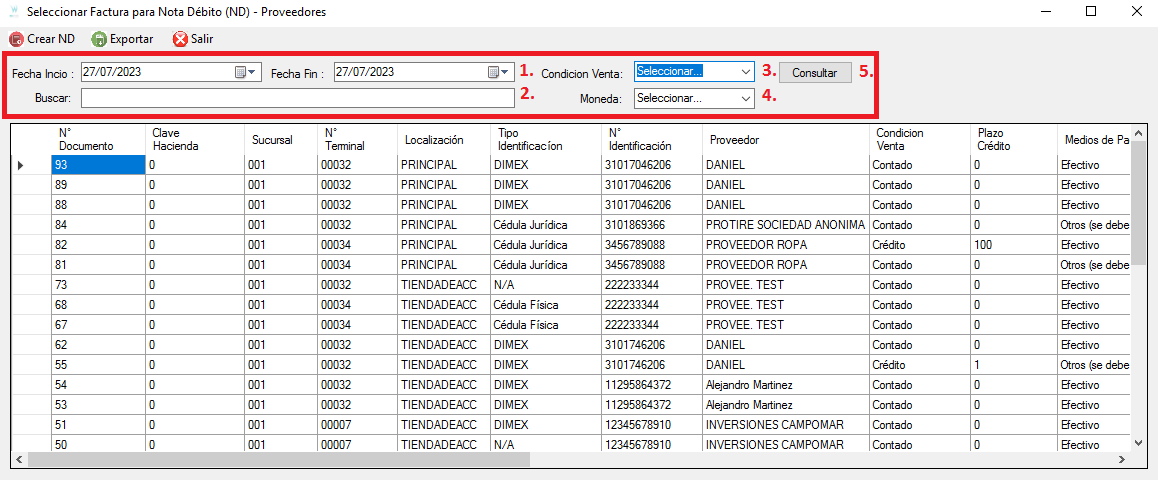
Task: Select document number 84 cell
Action: pyautogui.click(x=98, y=224)
